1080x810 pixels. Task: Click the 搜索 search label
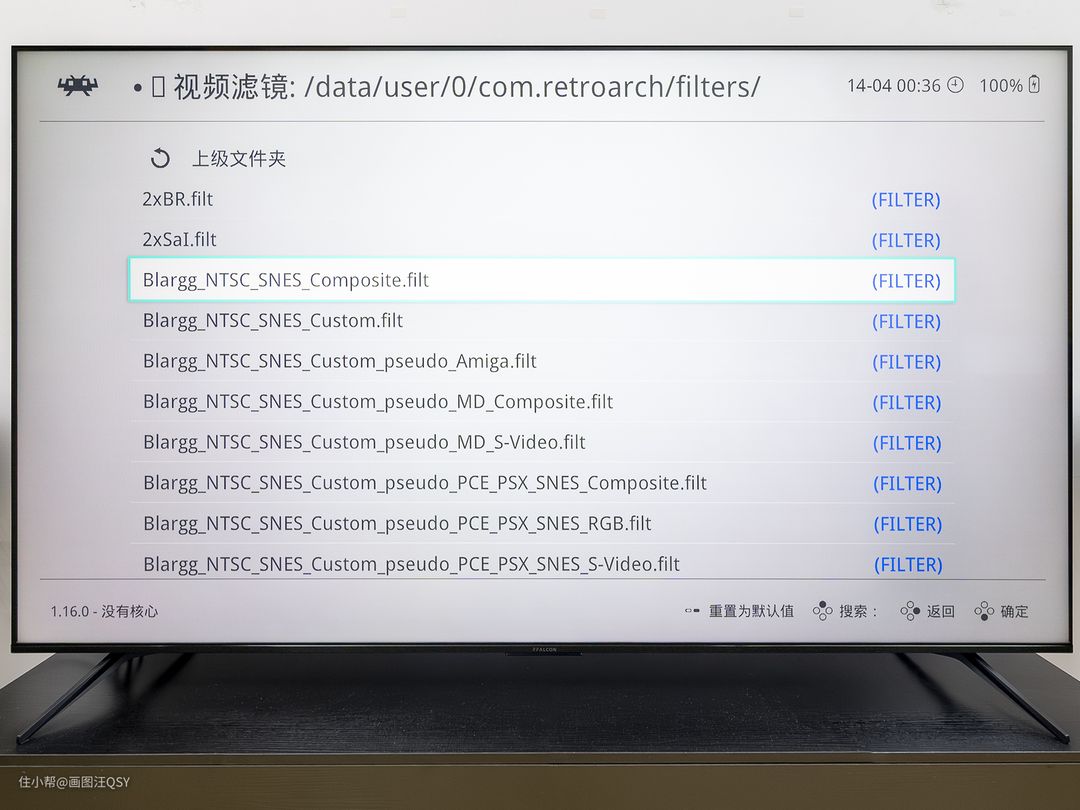(858, 611)
